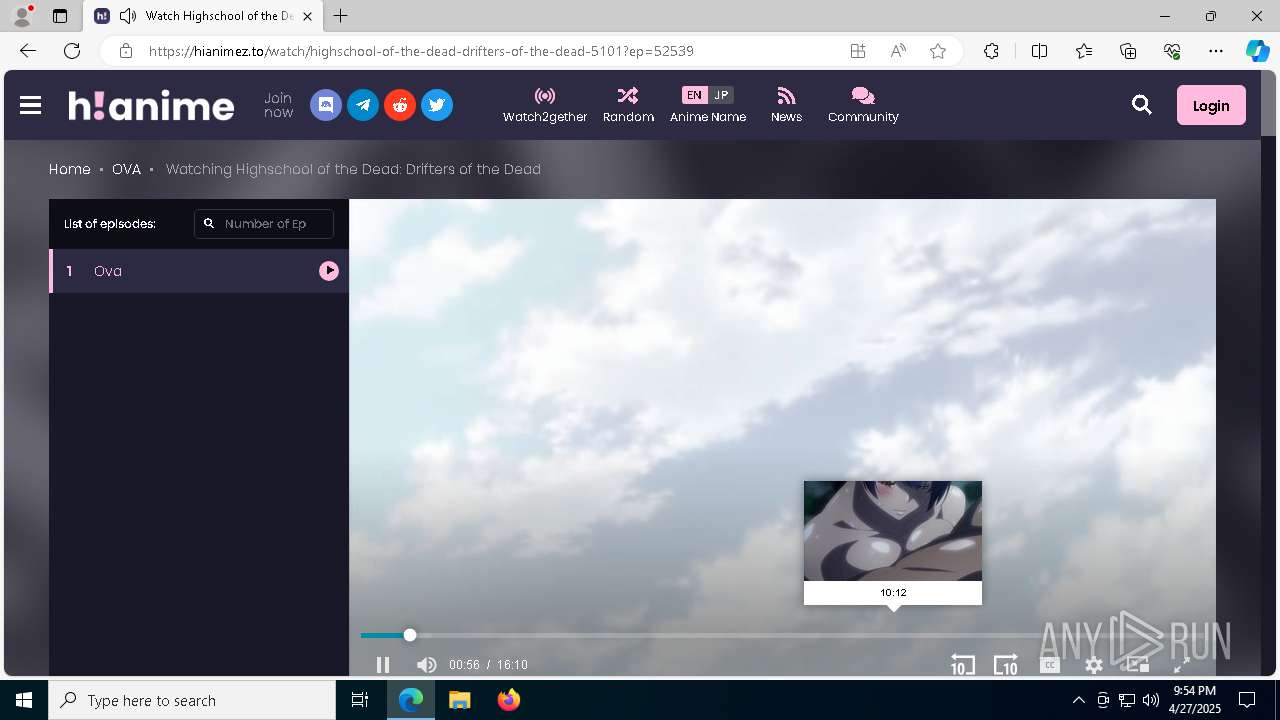The image size is (1280, 720).
Task: Enable picture-in-picture mode
Action: pos(1137,665)
